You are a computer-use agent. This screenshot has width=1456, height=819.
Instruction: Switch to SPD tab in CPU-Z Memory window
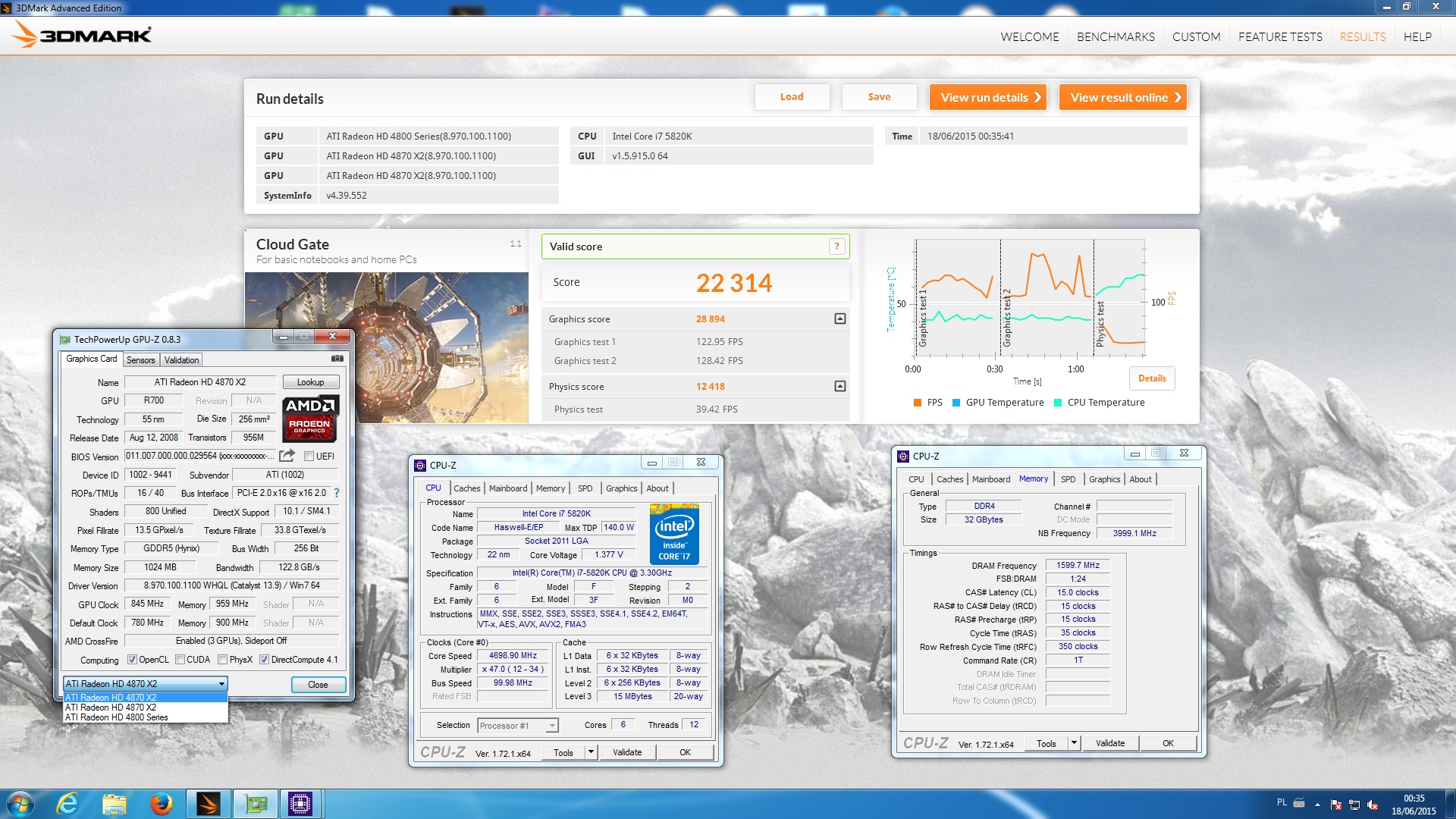pos(1068,479)
